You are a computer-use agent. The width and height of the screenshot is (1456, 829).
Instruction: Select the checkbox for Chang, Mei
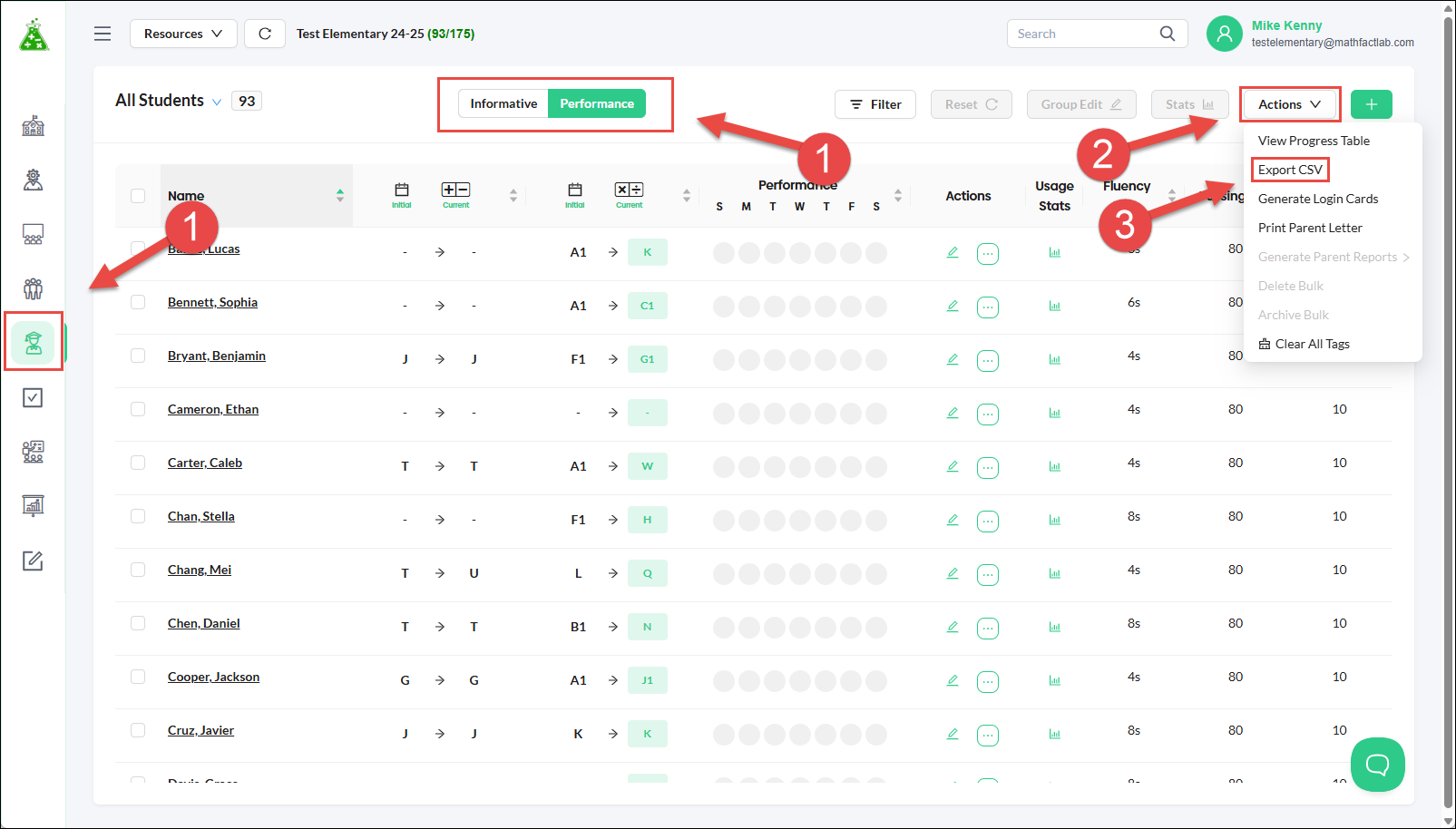138,570
